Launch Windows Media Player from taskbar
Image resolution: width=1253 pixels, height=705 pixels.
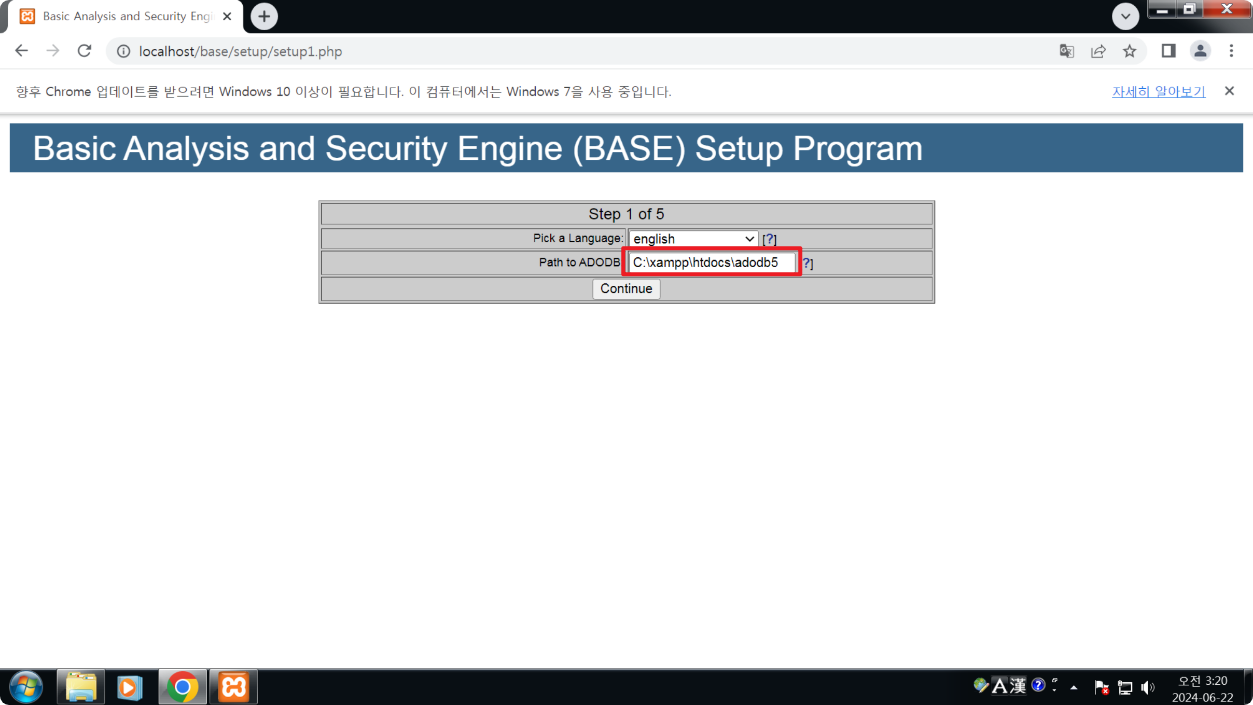130,687
